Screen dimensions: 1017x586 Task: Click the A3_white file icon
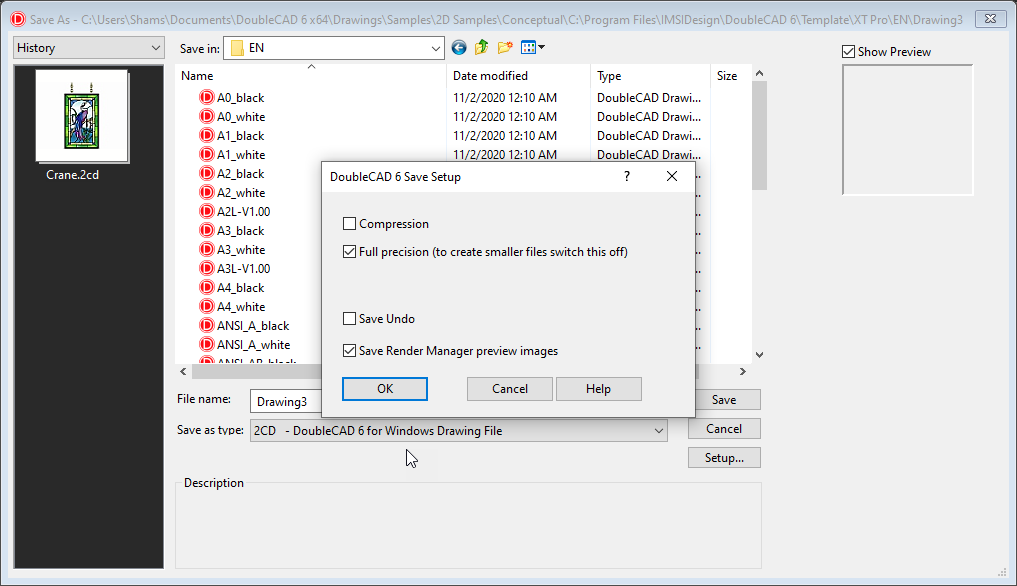point(207,249)
